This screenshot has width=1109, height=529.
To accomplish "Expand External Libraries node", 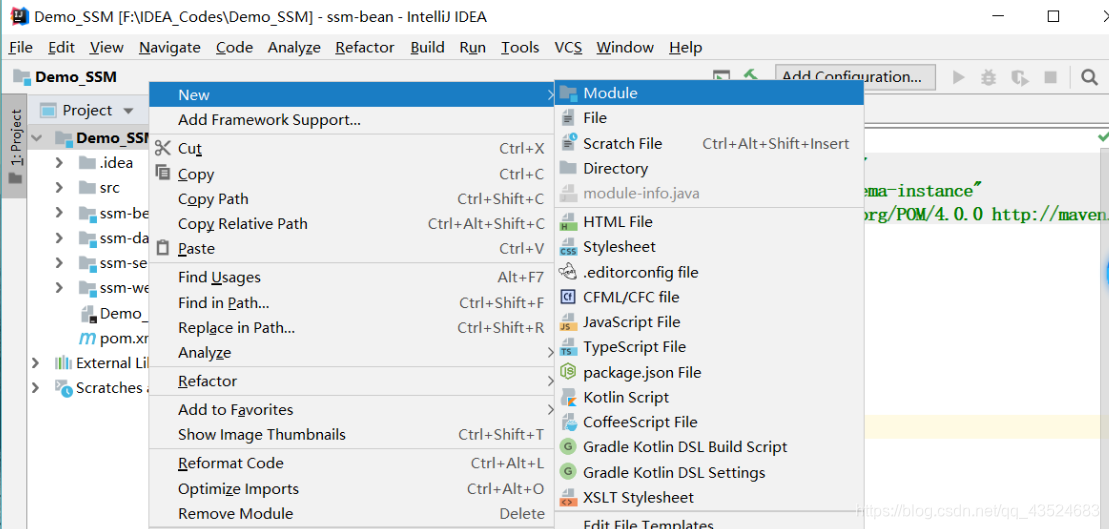I will point(35,363).
